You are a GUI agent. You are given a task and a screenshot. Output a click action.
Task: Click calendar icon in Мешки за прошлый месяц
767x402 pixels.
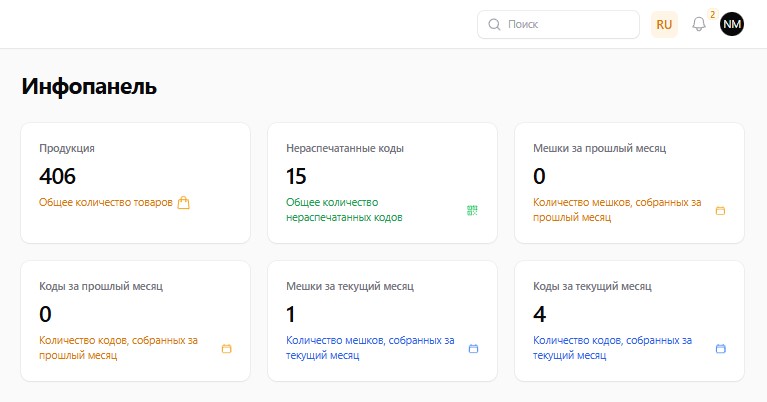click(720, 210)
